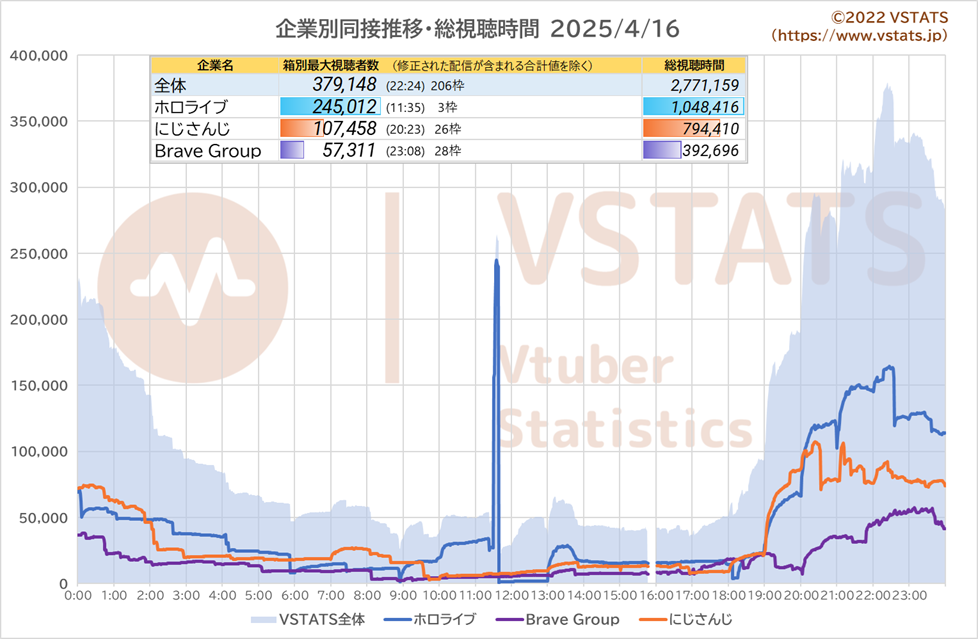Click the 794,410 watch time value
Screen dimensions: 978x639
[x=710, y=129]
